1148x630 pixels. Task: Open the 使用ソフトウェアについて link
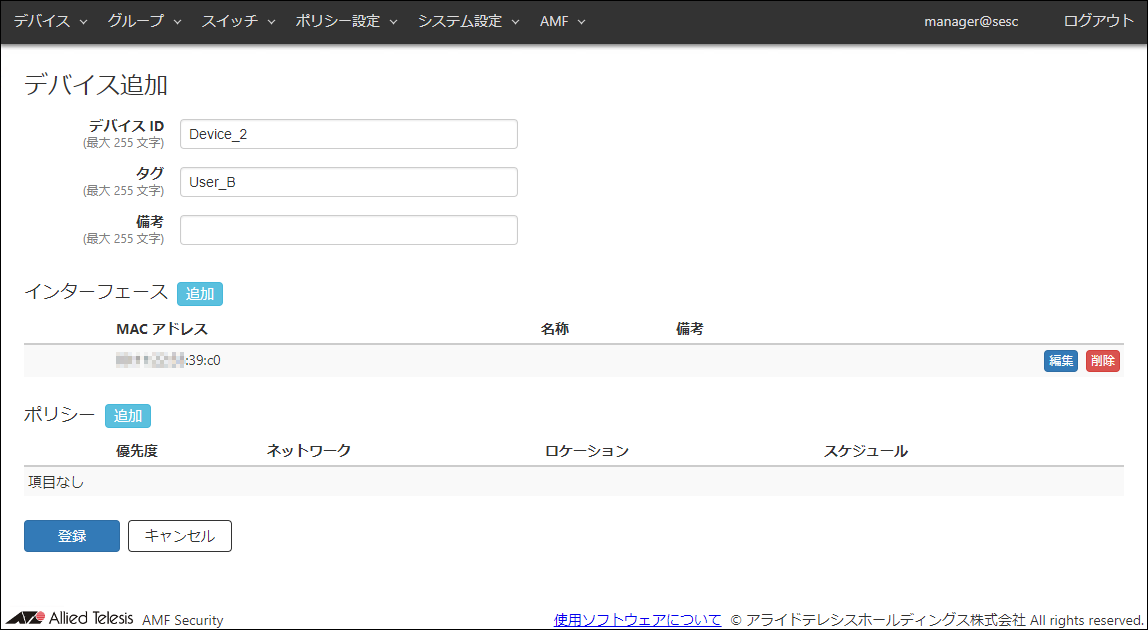[637, 620]
